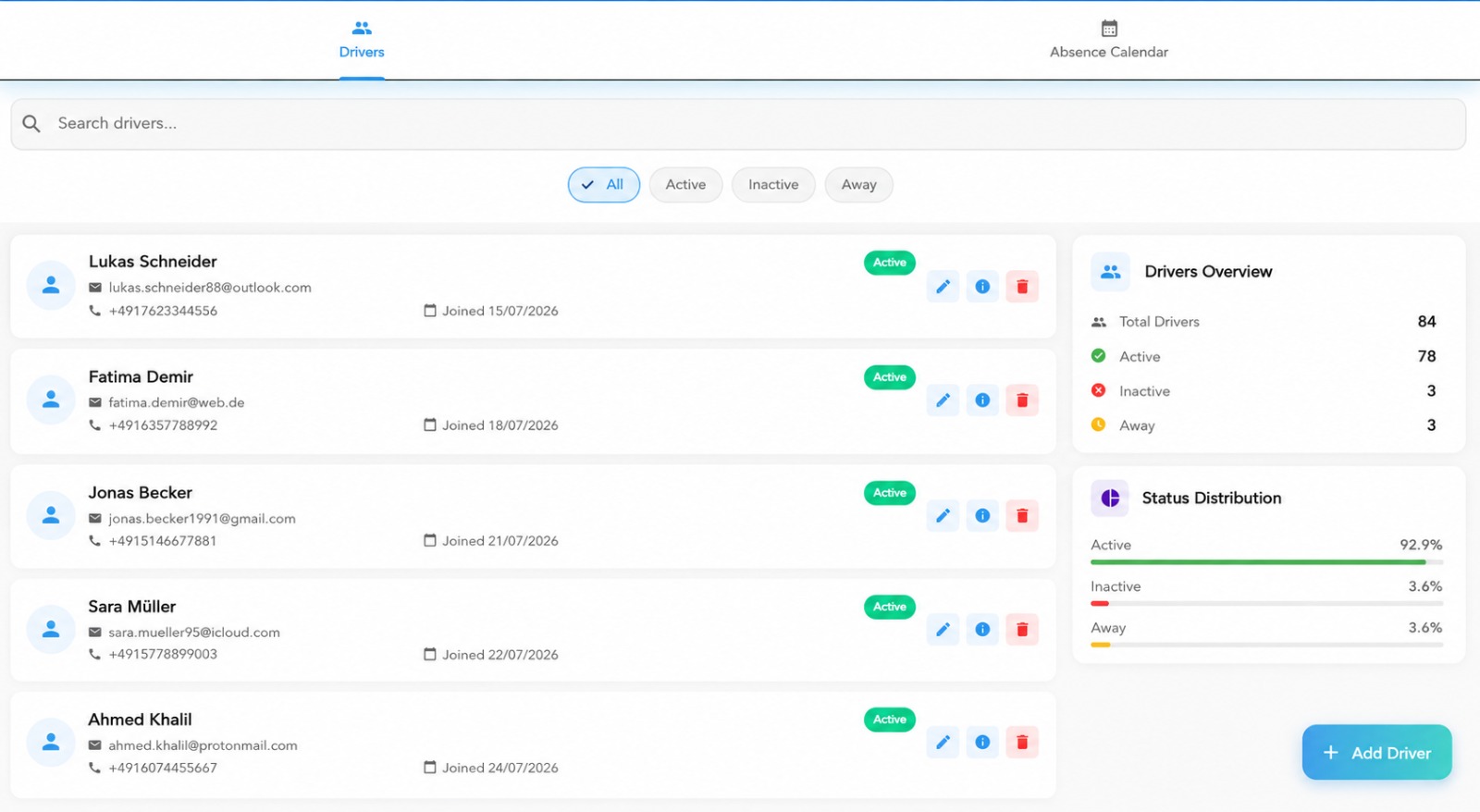
Task: Delete driver Lukas Schneider
Action: click(1022, 287)
